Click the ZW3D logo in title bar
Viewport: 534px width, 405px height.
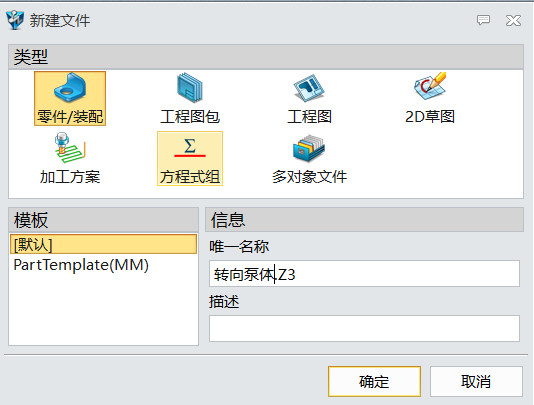[x=15, y=20]
